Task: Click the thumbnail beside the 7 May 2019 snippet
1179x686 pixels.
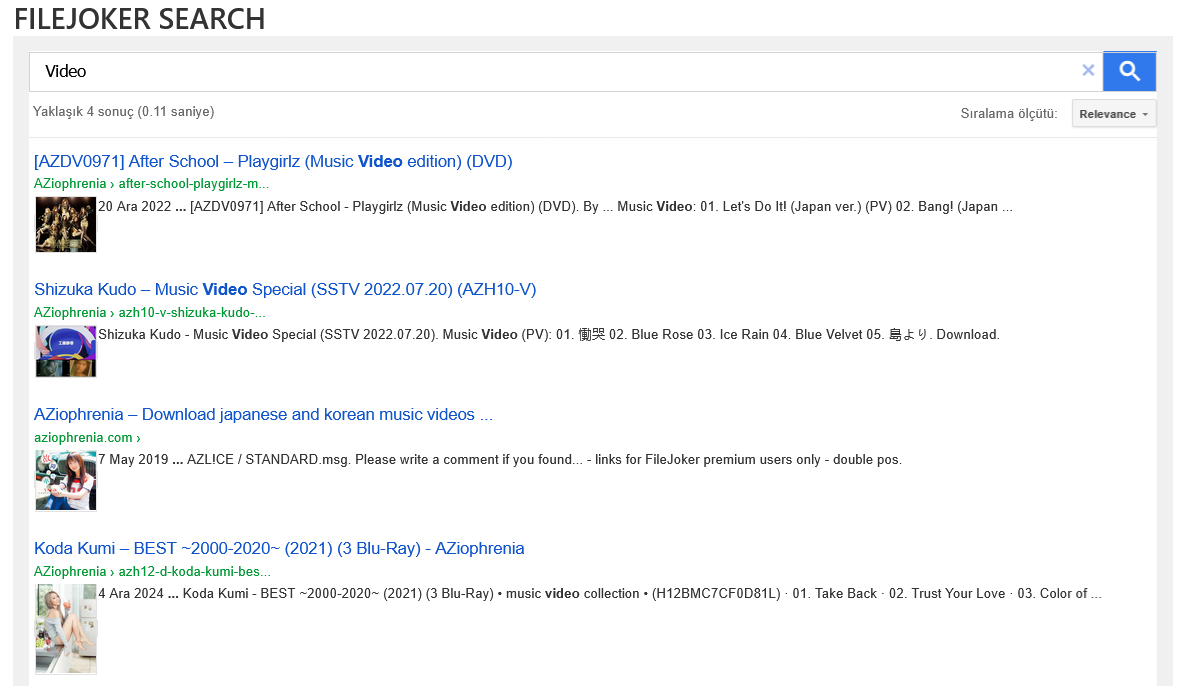Action: click(x=66, y=480)
